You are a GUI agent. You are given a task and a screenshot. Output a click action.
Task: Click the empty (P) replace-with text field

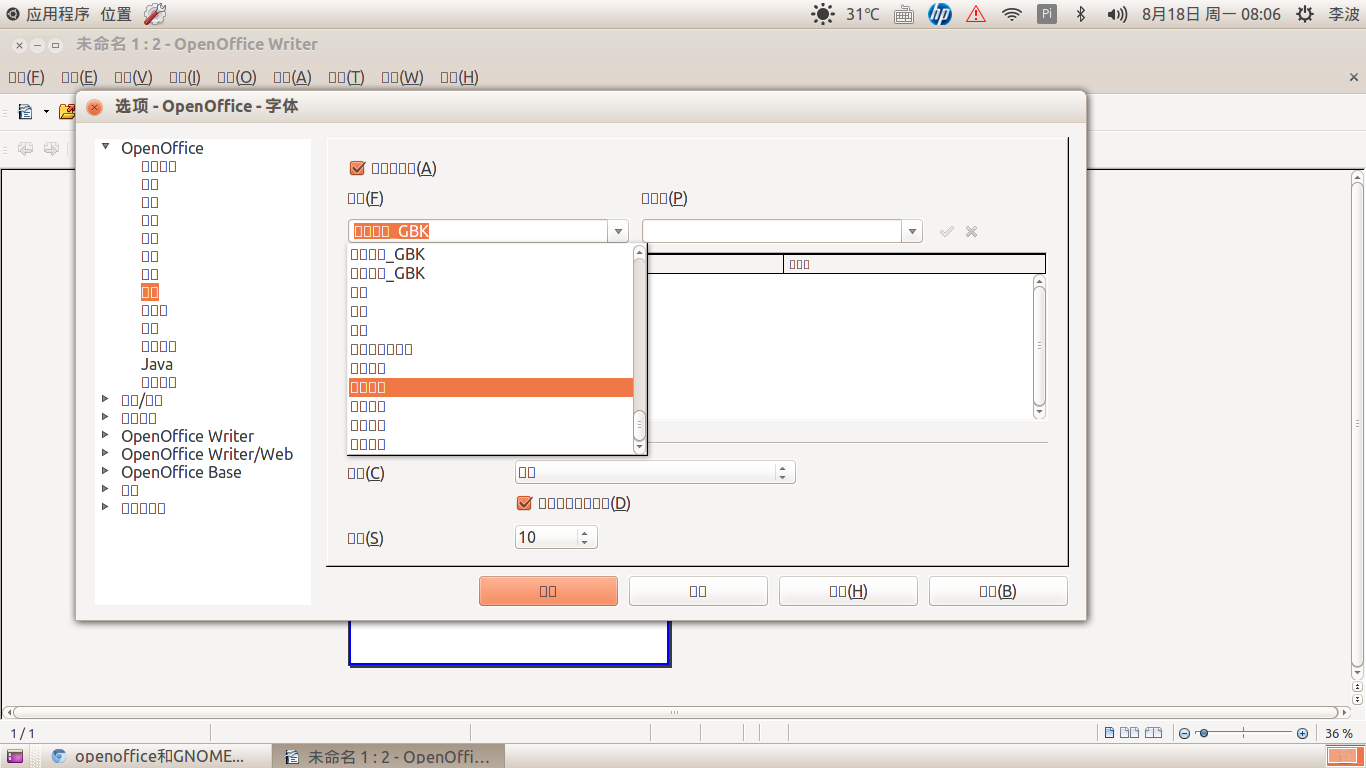(x=772, y=231)
